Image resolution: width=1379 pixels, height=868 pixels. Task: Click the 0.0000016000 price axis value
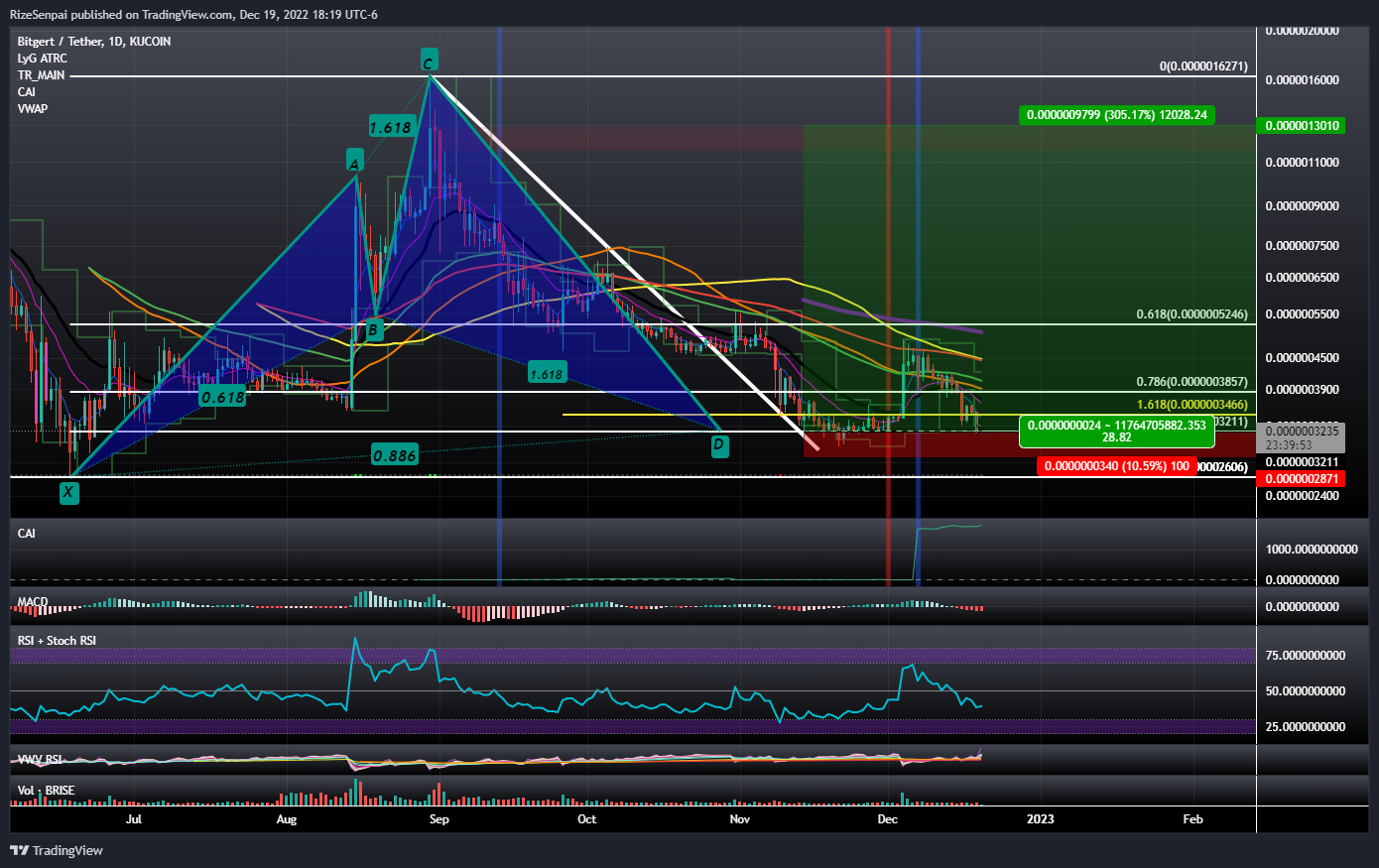pos(1302,80)
